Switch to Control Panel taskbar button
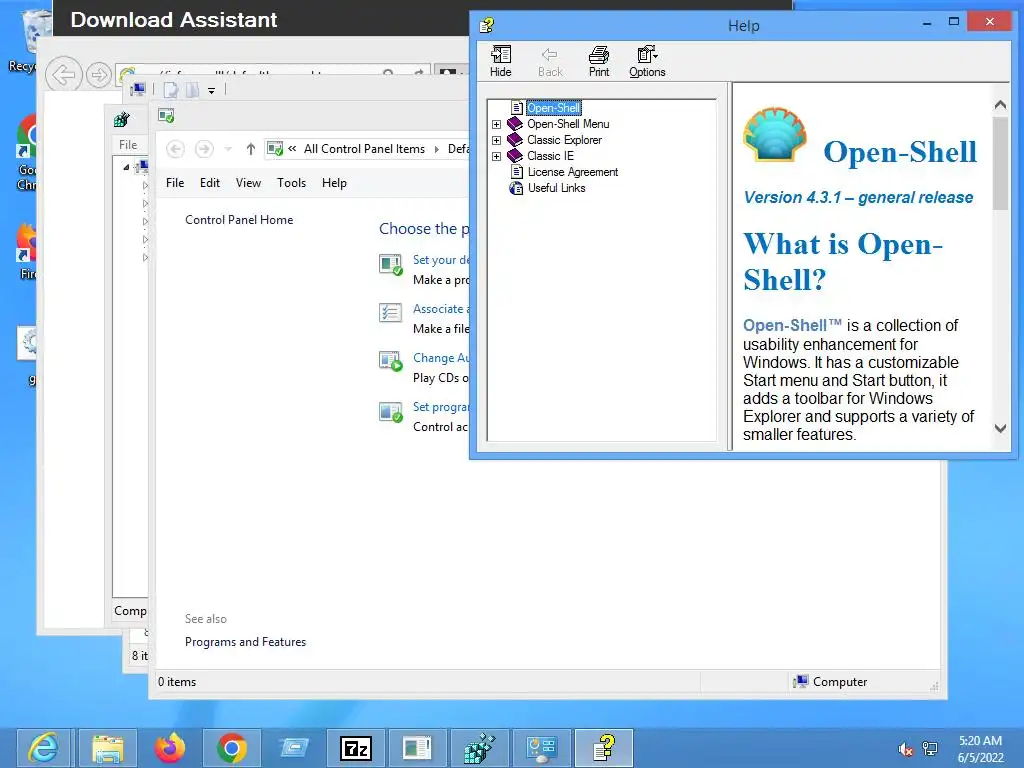Viewport: 1024px width, 768px height. point(541,748)
